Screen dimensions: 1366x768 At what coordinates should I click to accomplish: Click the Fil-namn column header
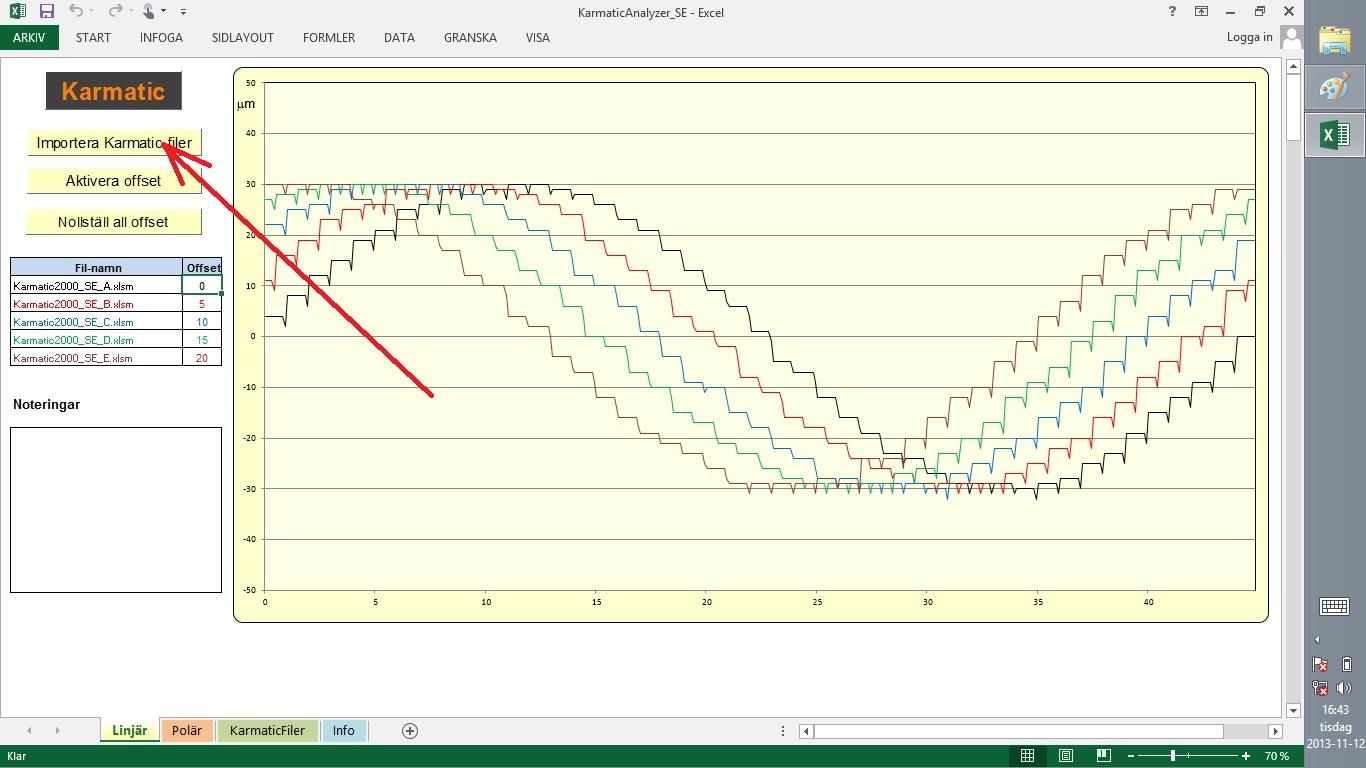[96, 267]
